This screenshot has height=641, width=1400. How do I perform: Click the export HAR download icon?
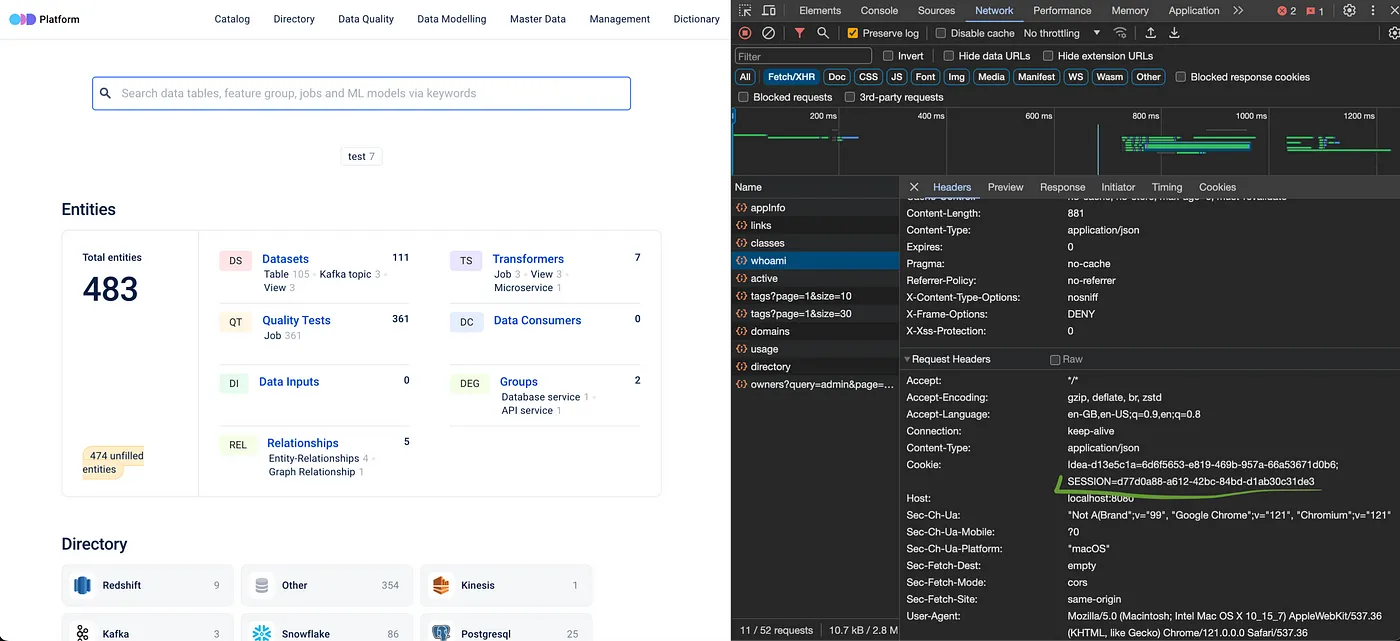[1174, 33]
